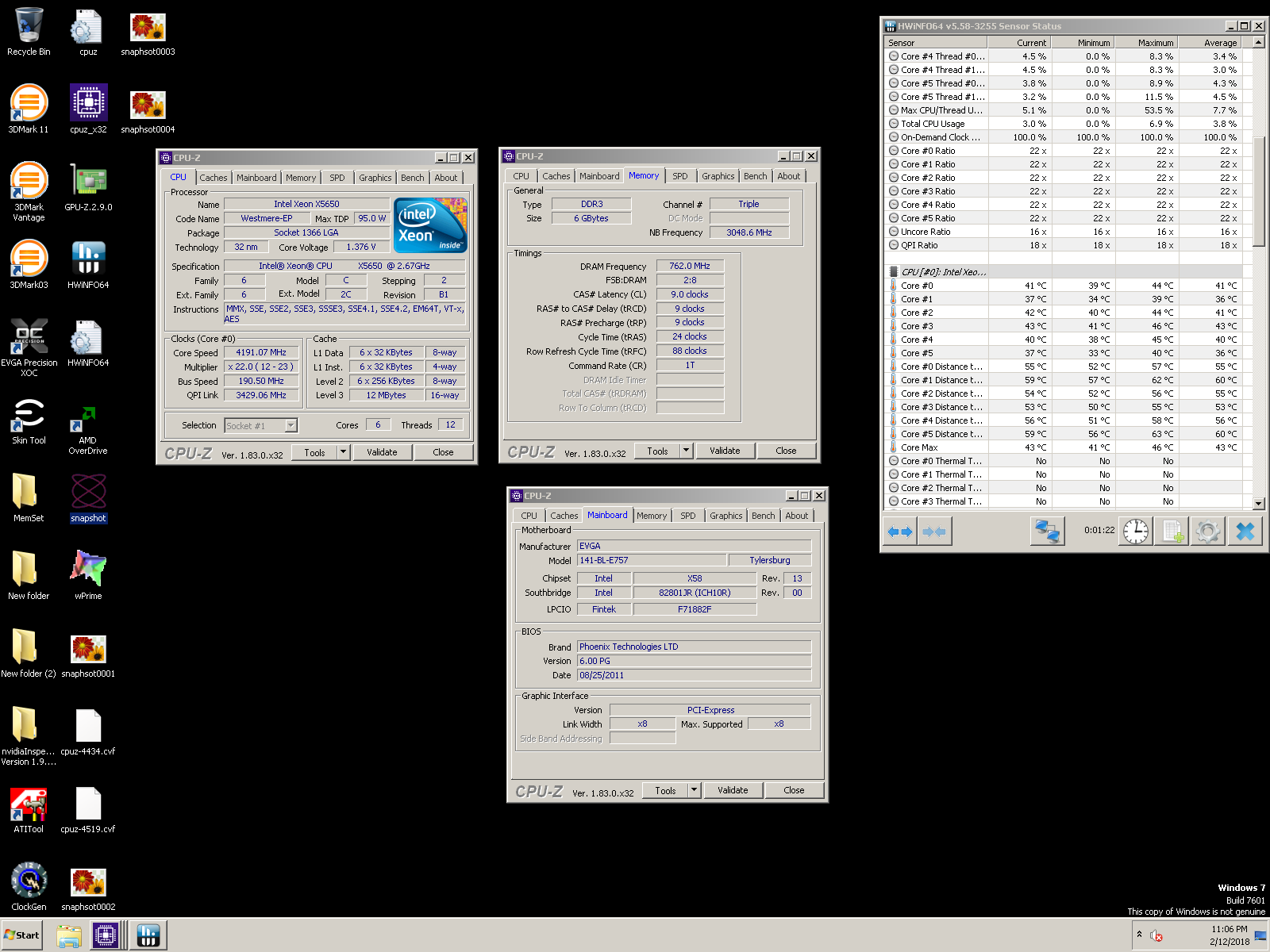Select the highlighted snapshot desktop icon
The image size is (1270, 952).
[88, 497]
